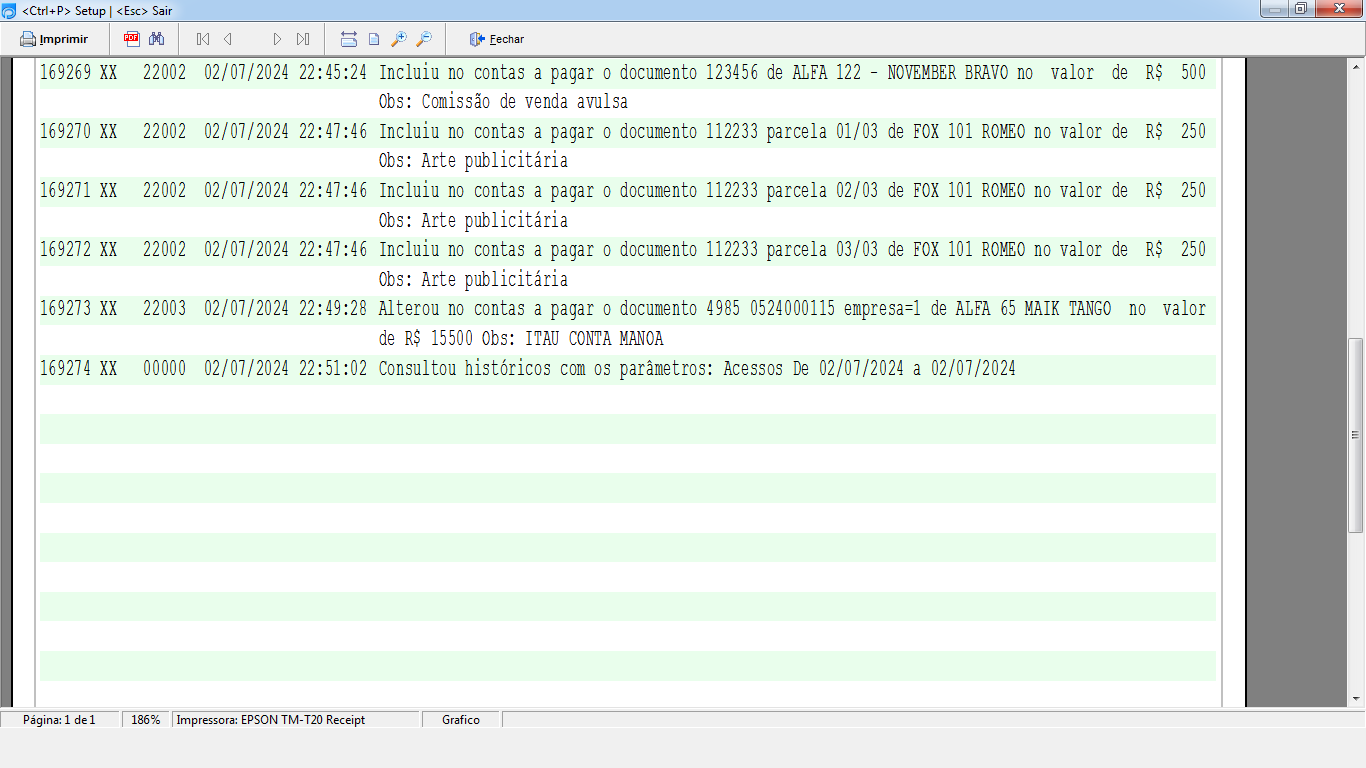Fit page to width icon

[349, 39]
